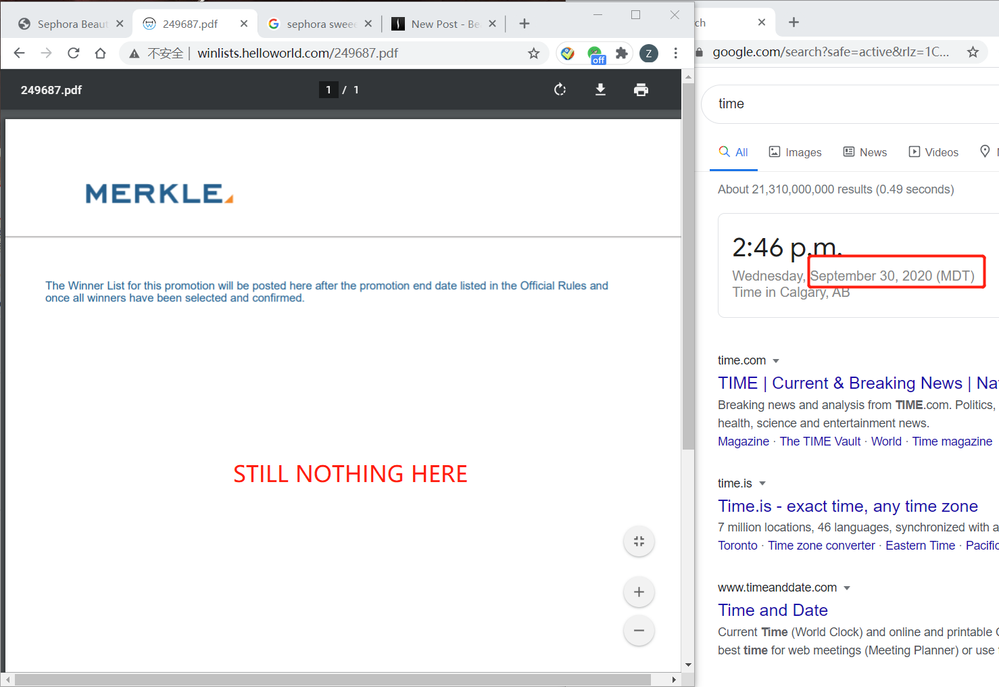999x687 pixels.
Task: Go to the browser home page
Action: (100, 53)
